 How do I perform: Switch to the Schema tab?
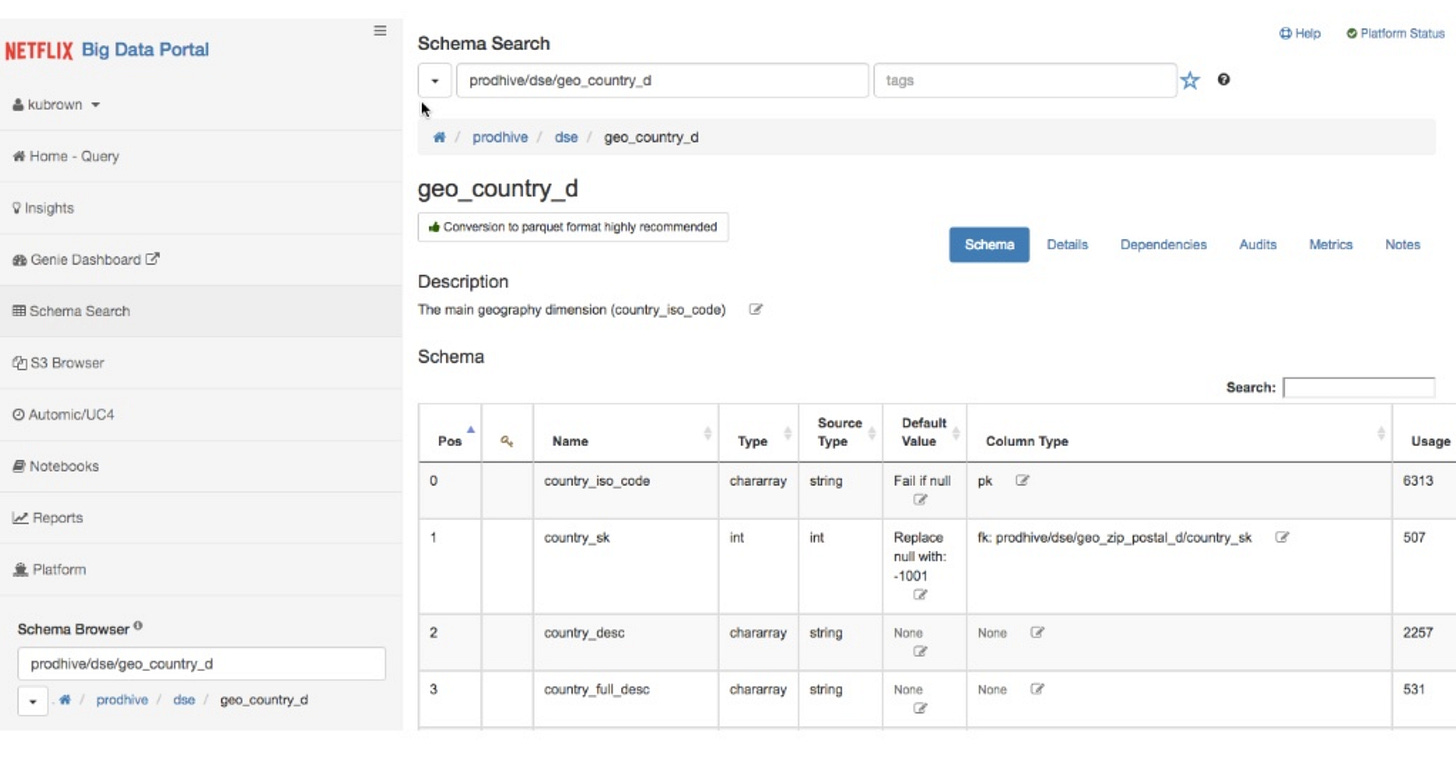tap(989, 245)
